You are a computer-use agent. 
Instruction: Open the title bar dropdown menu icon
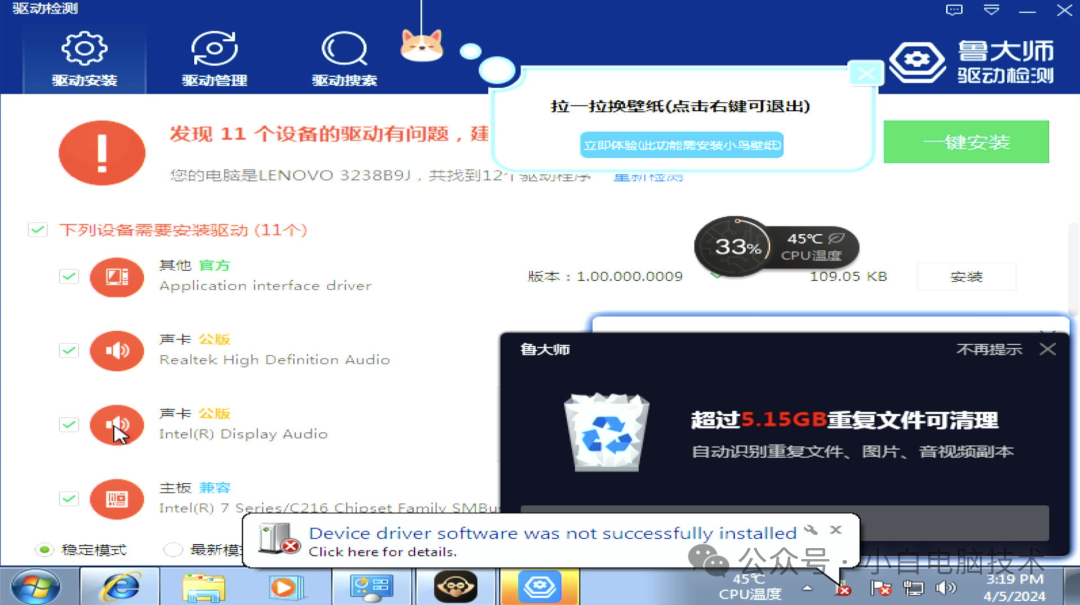pos(991,10)
